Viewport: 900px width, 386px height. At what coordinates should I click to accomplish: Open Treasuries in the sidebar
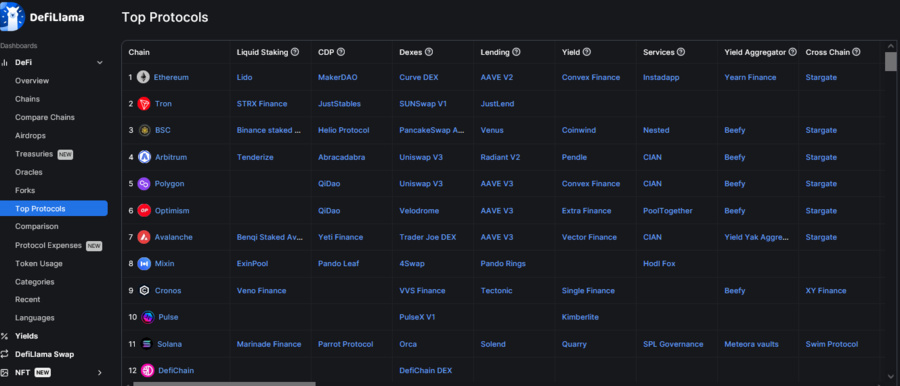tap(34, 154)
